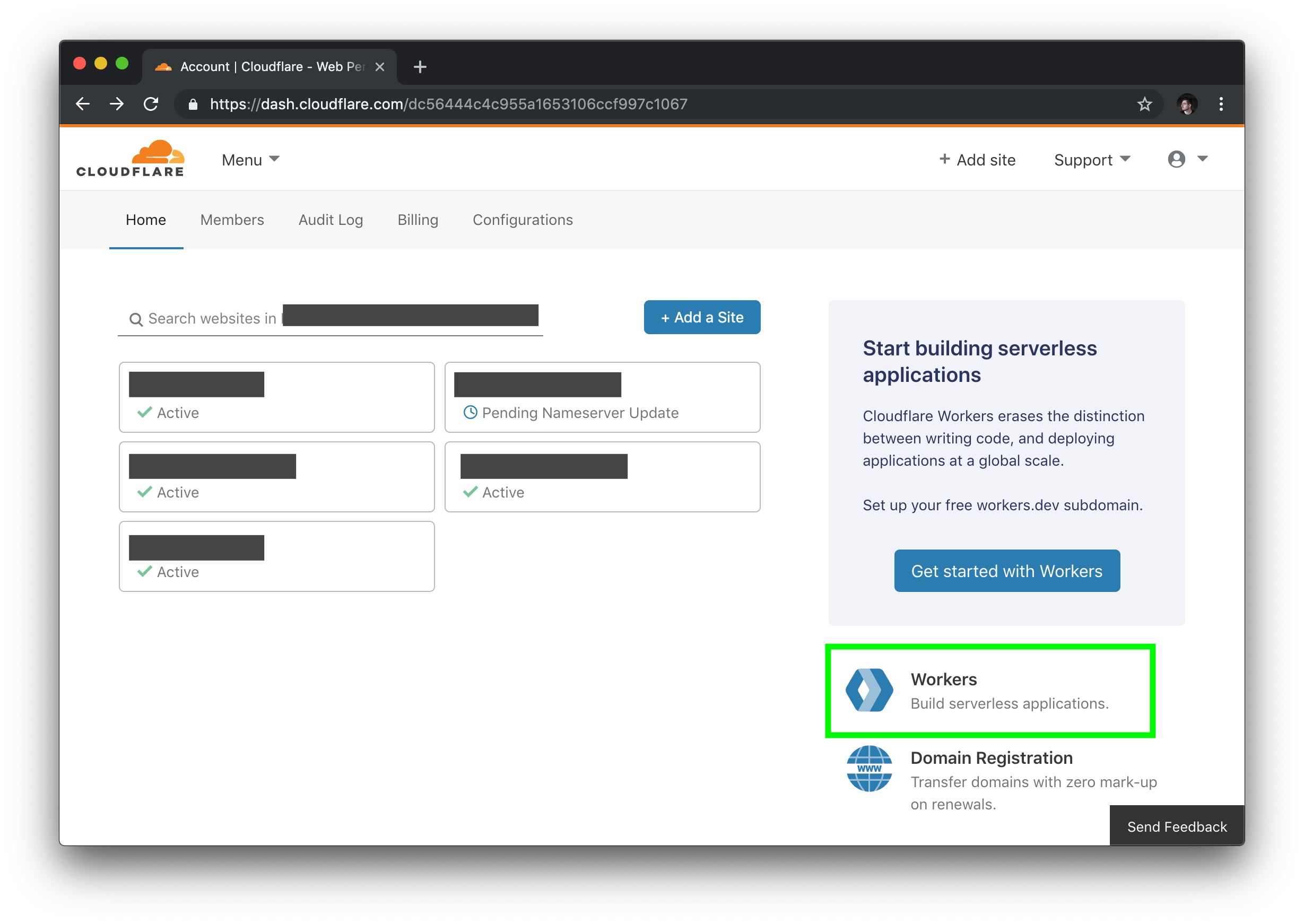Bookmark this page with the star icon
Screen dimensions: 1304x924
click(x=1144, y=104)
